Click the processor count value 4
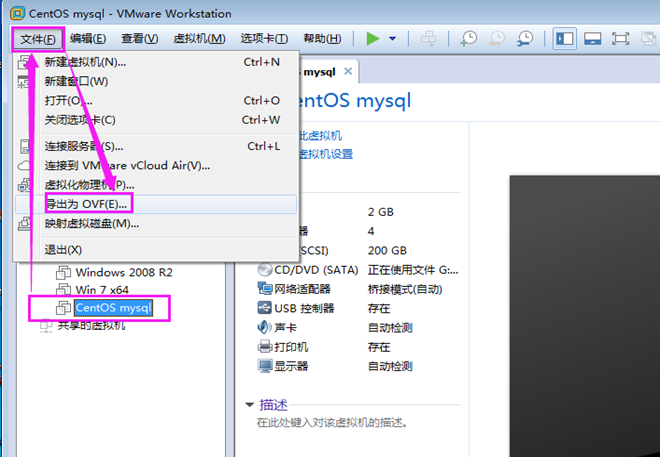This screenshot has height=457, width=660. (371, 231)
